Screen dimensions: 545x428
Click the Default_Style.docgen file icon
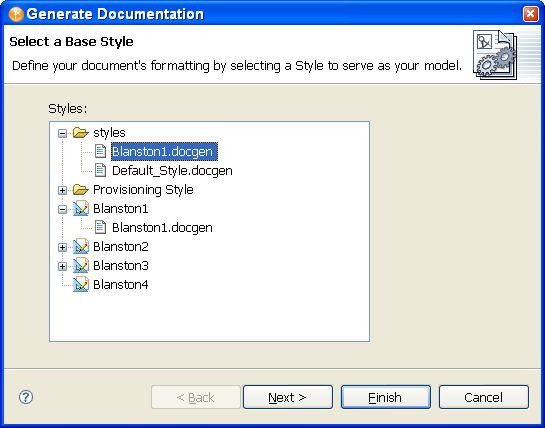(x=100, y=170)
